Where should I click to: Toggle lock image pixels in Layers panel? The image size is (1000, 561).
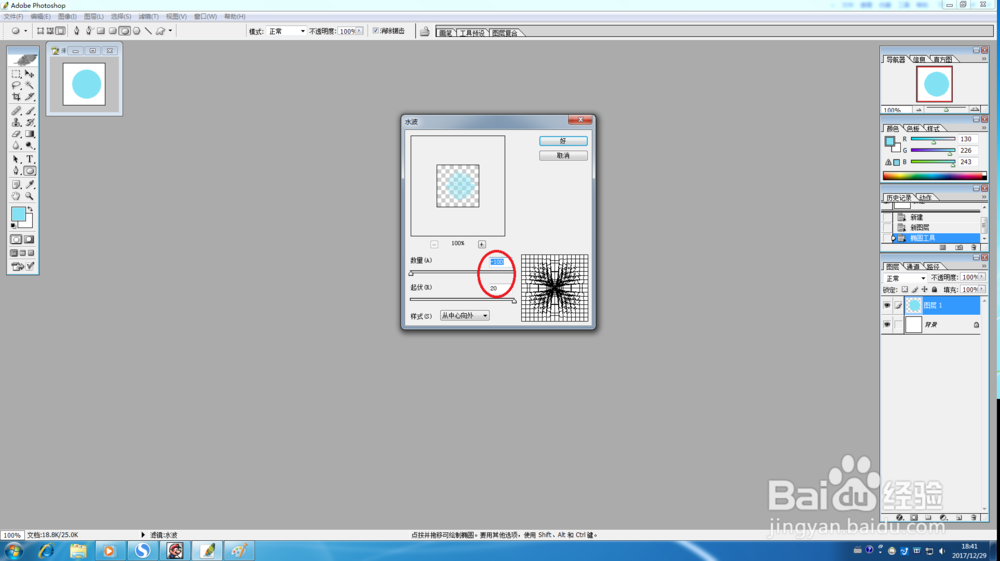click(915, 289)
